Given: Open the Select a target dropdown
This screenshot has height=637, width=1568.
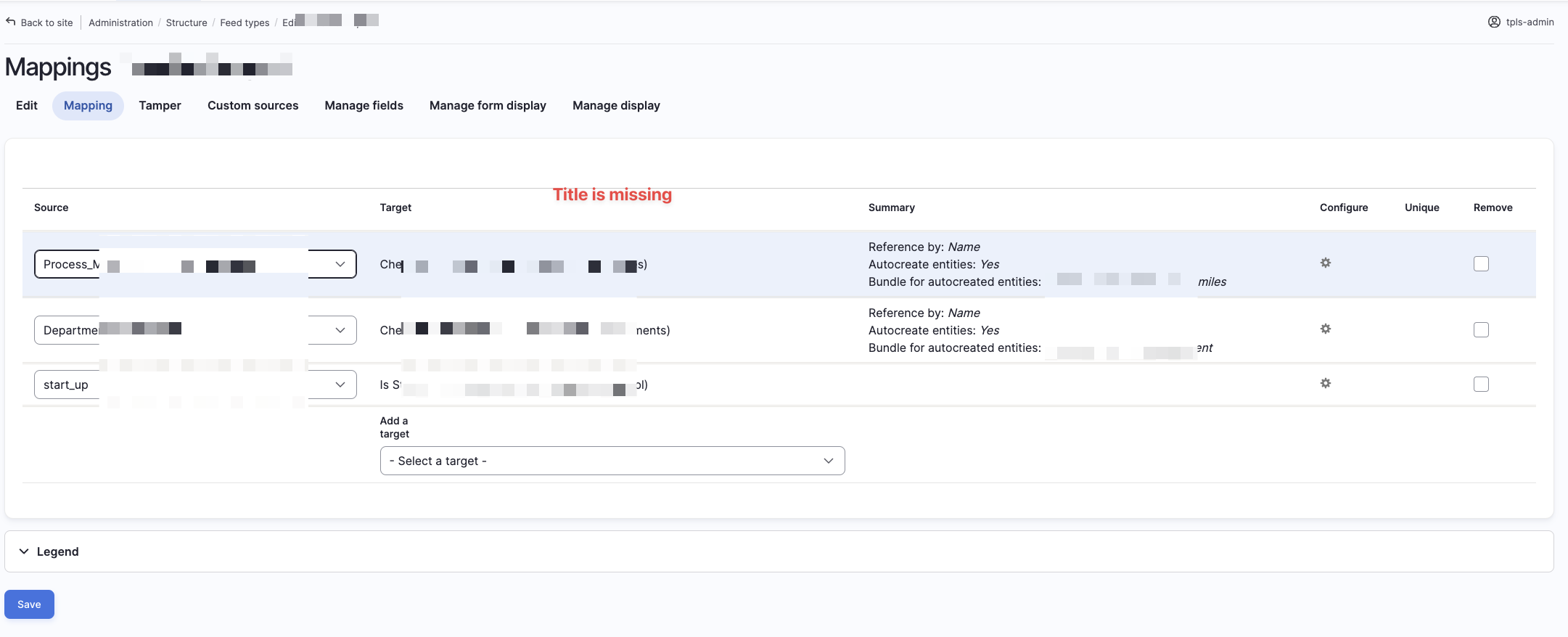Looking at the screenshot, I should [612, 461].
